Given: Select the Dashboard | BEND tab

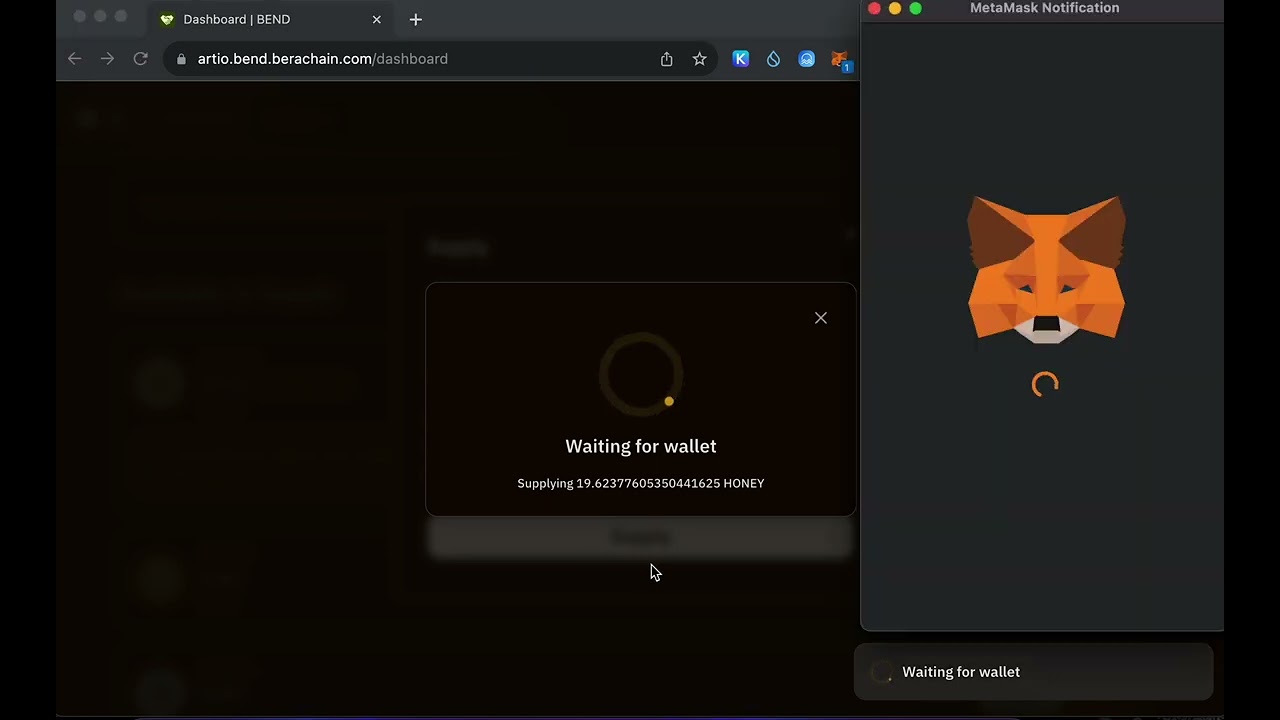Looking at the screenshot, I should [x=270, y=19].
